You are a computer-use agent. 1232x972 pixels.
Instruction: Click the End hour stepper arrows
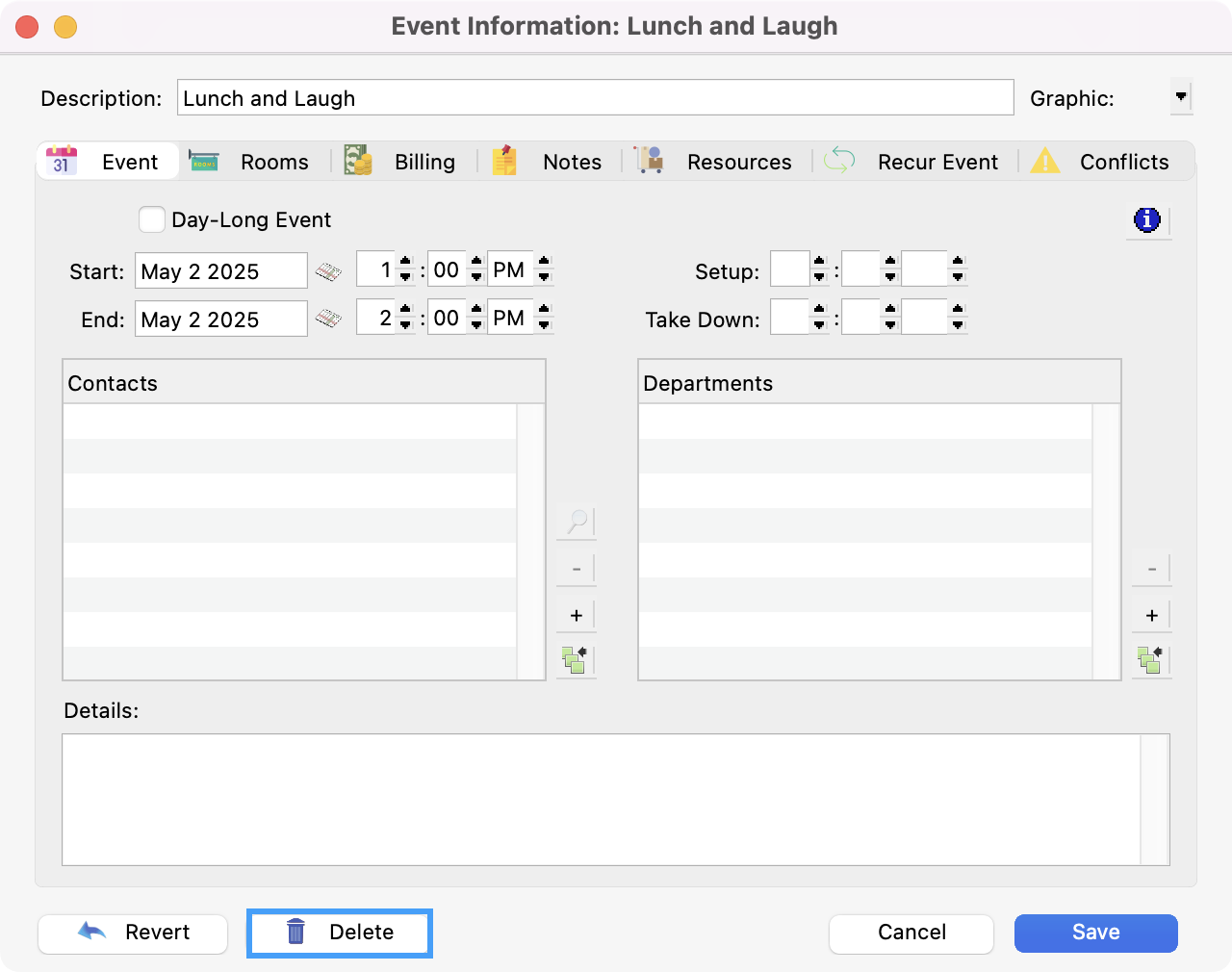pos(405,318)
